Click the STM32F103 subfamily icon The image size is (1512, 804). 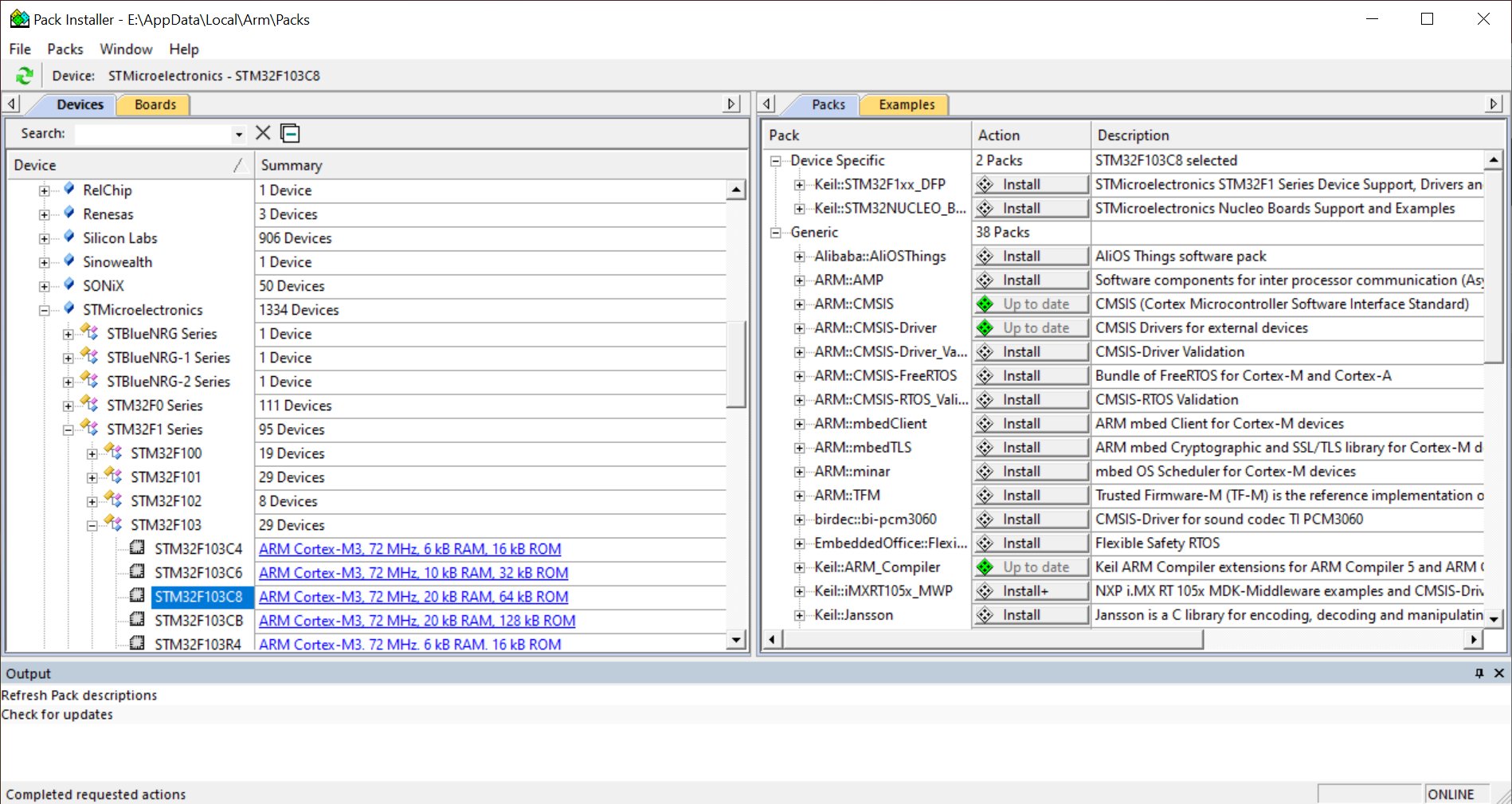(x=113, y=524)
